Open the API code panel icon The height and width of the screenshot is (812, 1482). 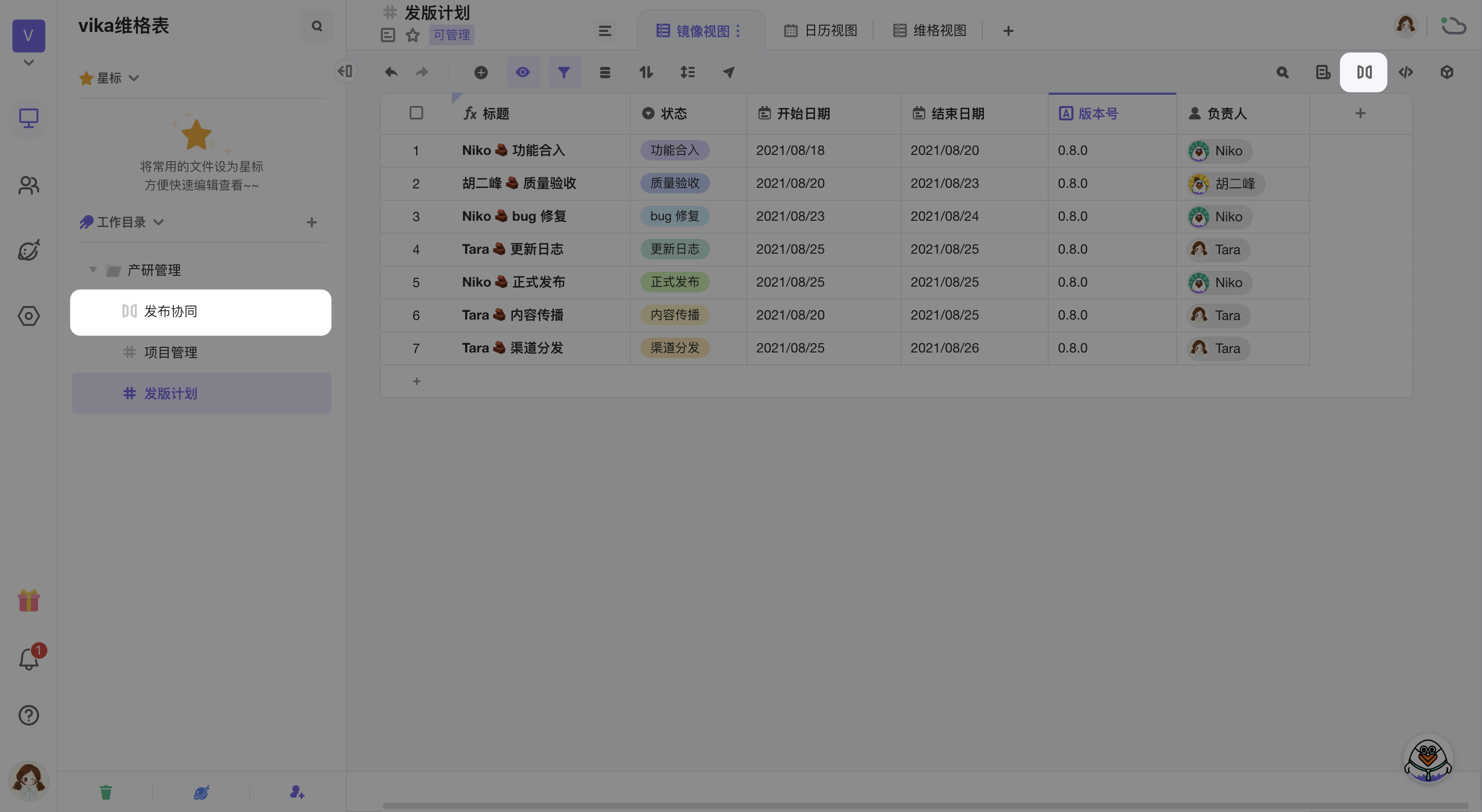1405,73
